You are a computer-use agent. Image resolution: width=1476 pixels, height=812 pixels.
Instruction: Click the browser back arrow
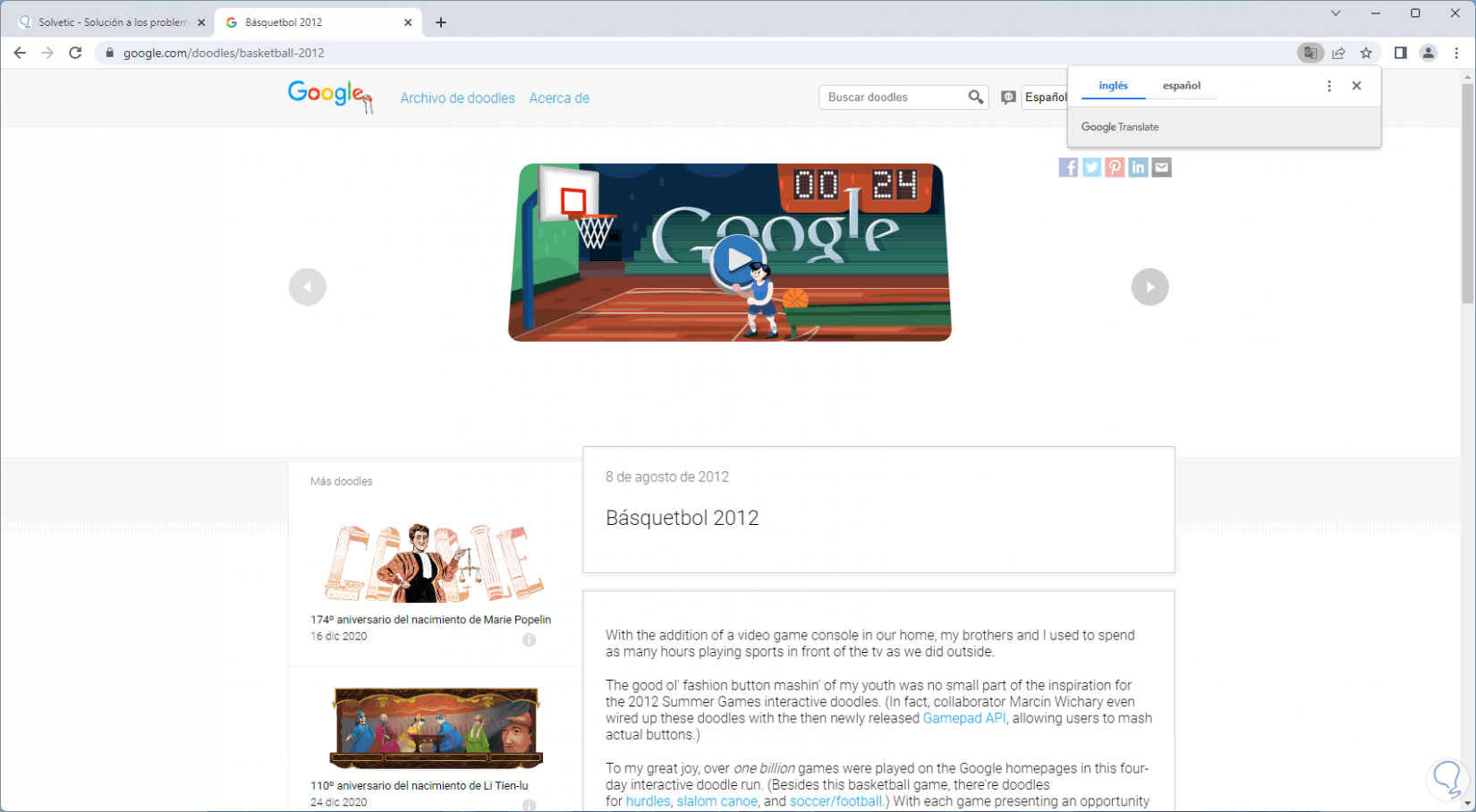point(20,53)
